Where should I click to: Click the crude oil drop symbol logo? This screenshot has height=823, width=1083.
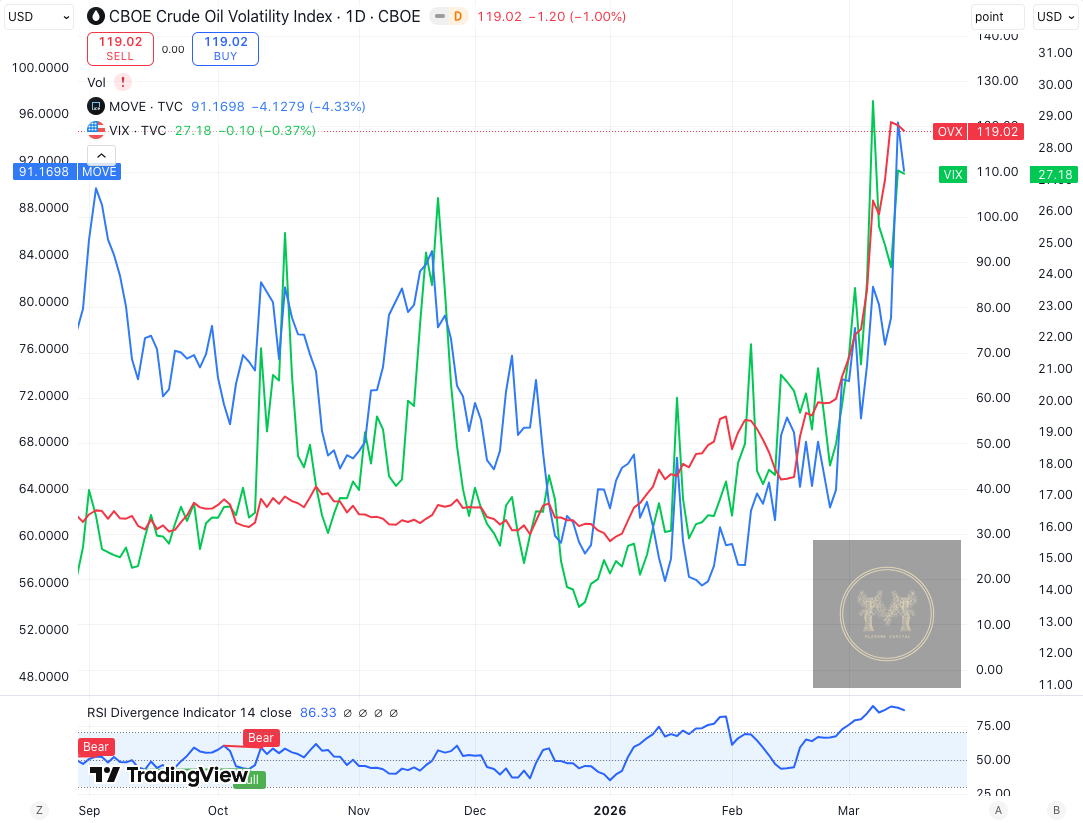click(96, 16)
